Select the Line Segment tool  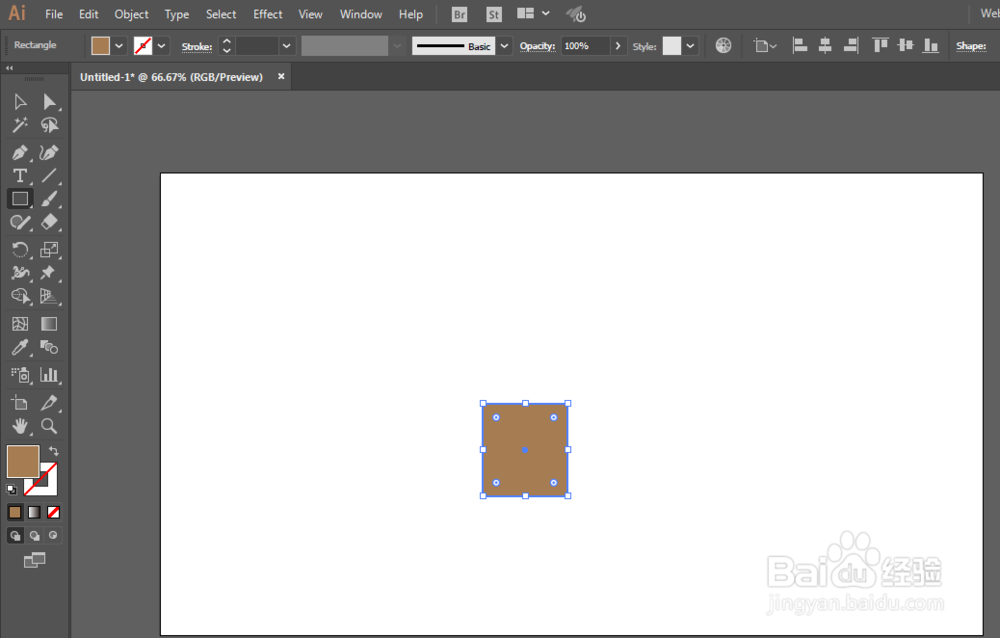click(49, 175)
